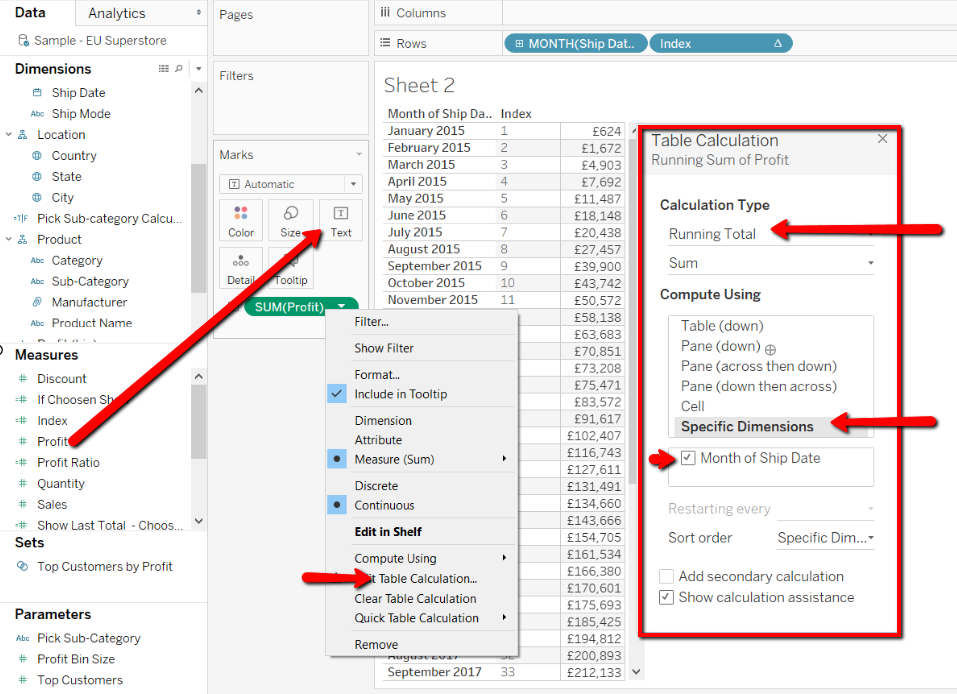Expand the Marks card menu arrow
This screenshot has height=694, width=957.
[359, 154]
